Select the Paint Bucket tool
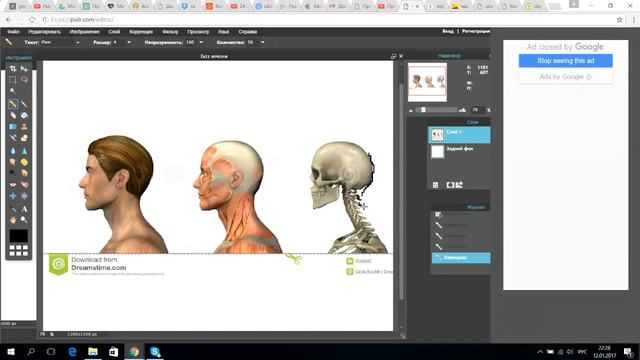 point(24,116)
